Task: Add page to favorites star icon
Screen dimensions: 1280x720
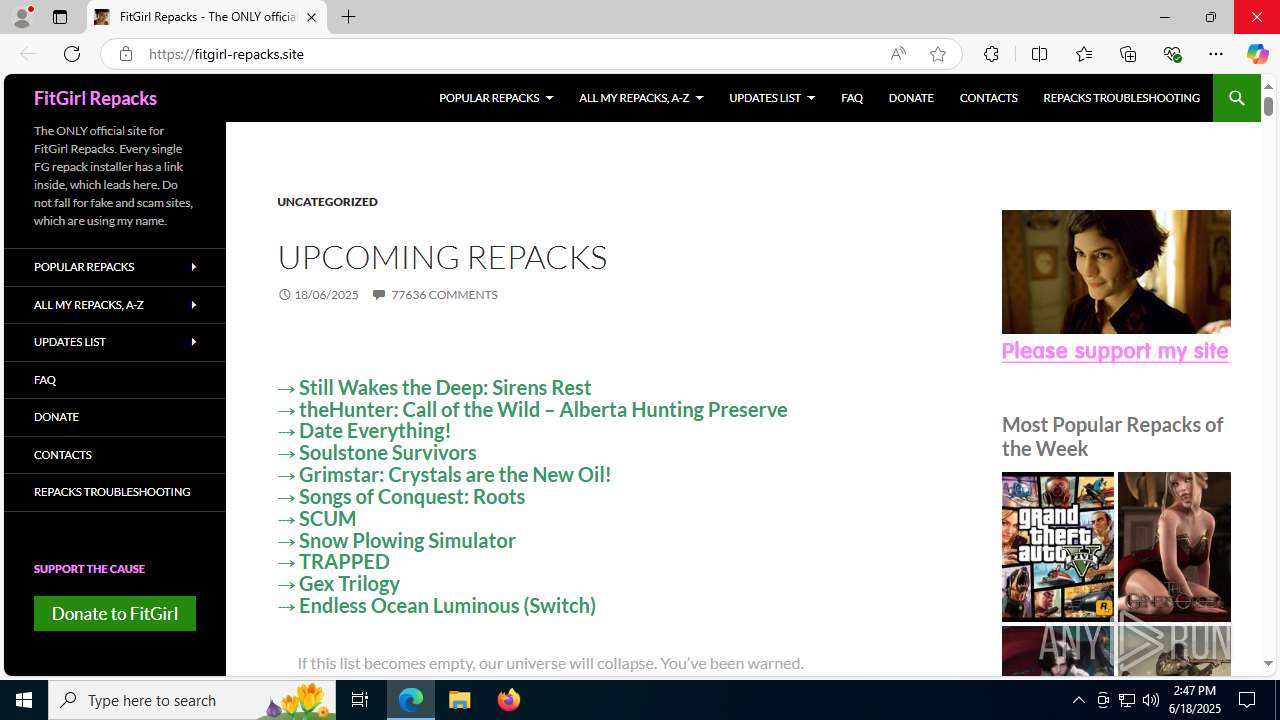Action: pos(937,54)
